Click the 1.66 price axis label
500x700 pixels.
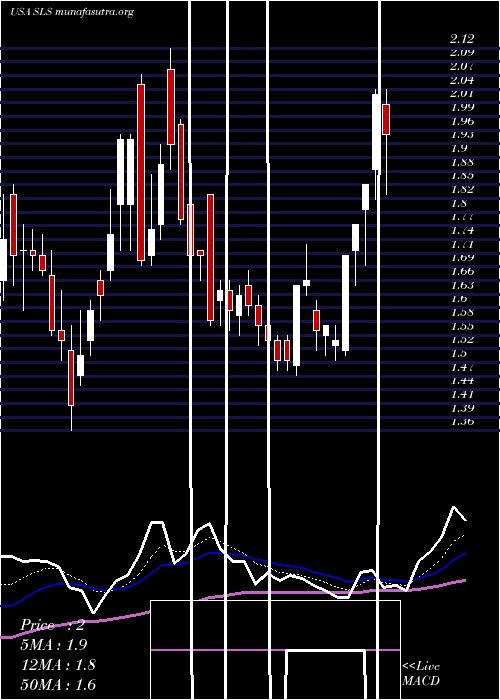click(x=462, y=271)
